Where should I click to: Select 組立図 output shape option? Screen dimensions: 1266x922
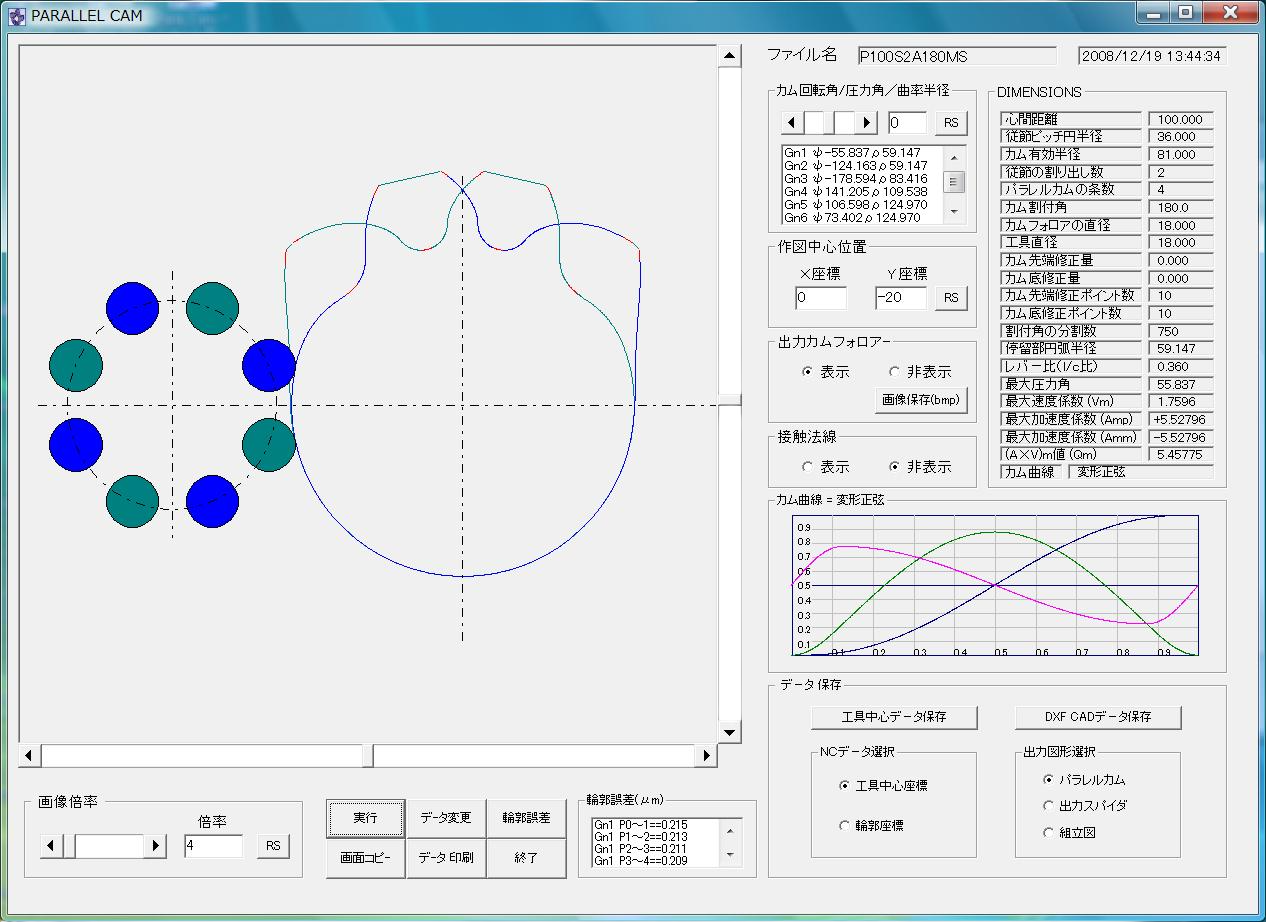click(1048, 832)
